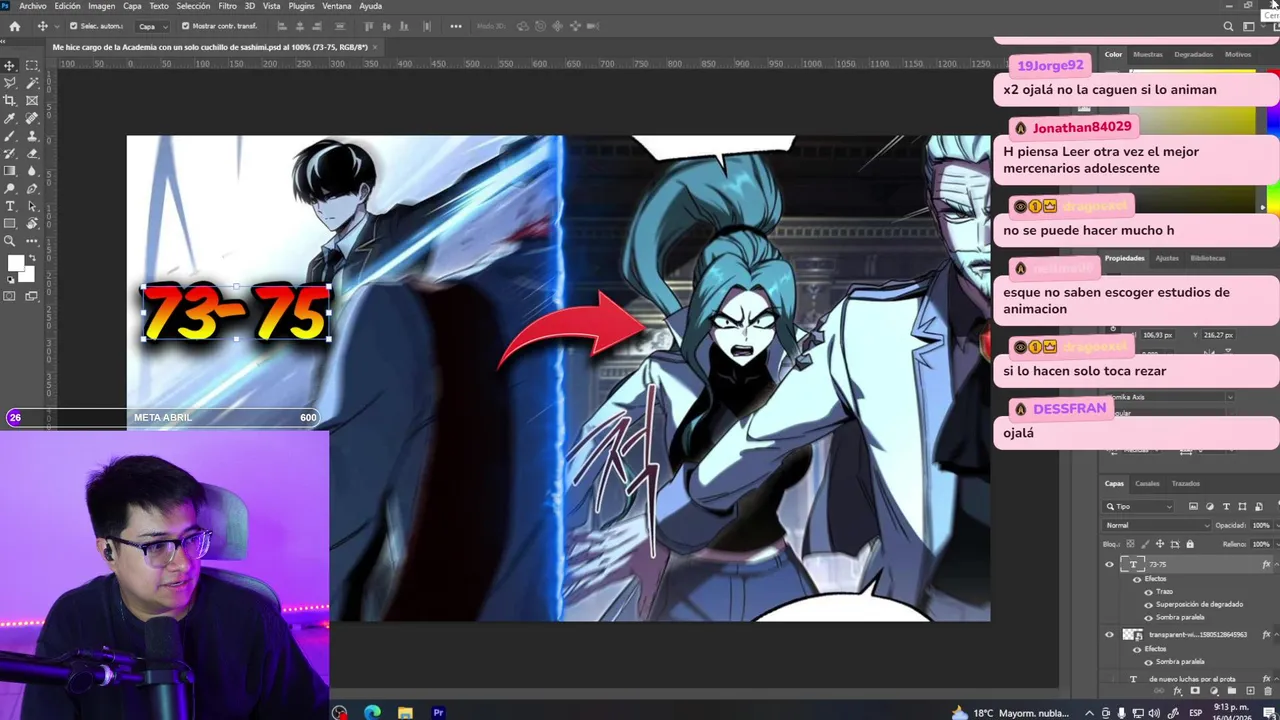Select the Gradient tool

(9, 171)
